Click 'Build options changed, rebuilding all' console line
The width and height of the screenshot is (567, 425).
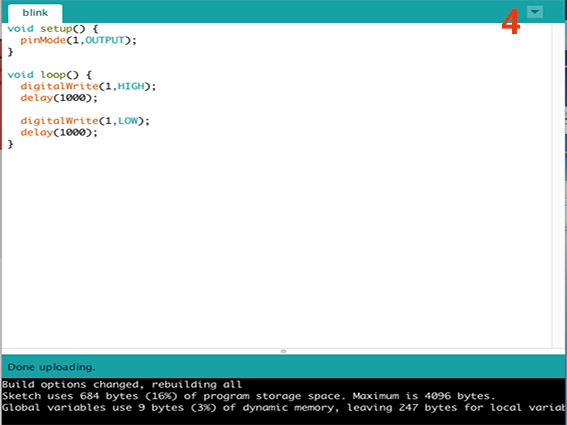(x=122, y=384)
